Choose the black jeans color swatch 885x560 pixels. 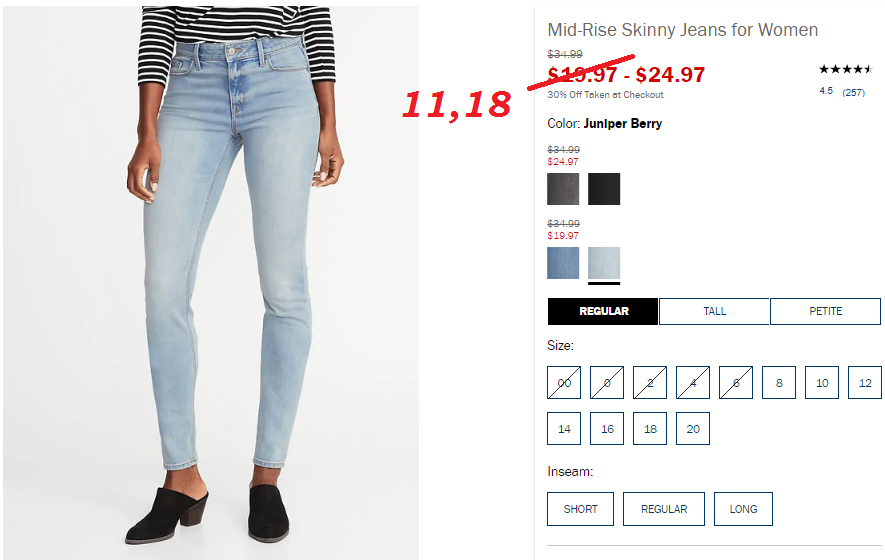(x=604, y=189)
